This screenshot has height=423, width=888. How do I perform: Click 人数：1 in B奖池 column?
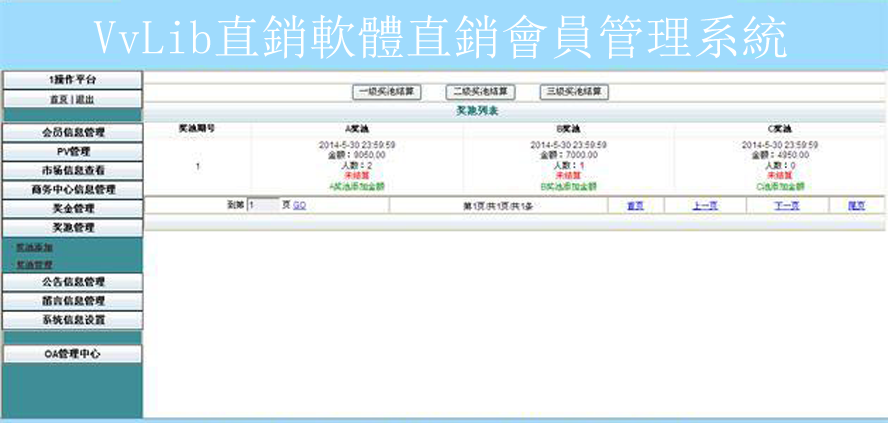coord(569,165)
